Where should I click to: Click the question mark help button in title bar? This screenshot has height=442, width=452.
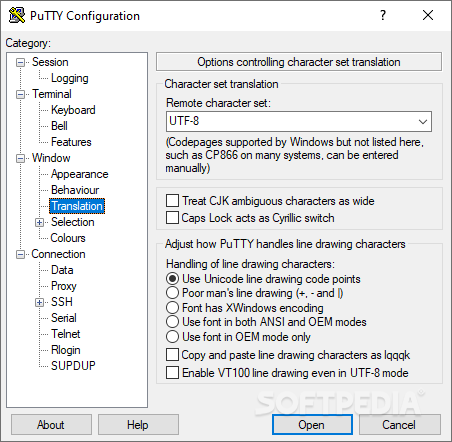click(x=383, y=15)
